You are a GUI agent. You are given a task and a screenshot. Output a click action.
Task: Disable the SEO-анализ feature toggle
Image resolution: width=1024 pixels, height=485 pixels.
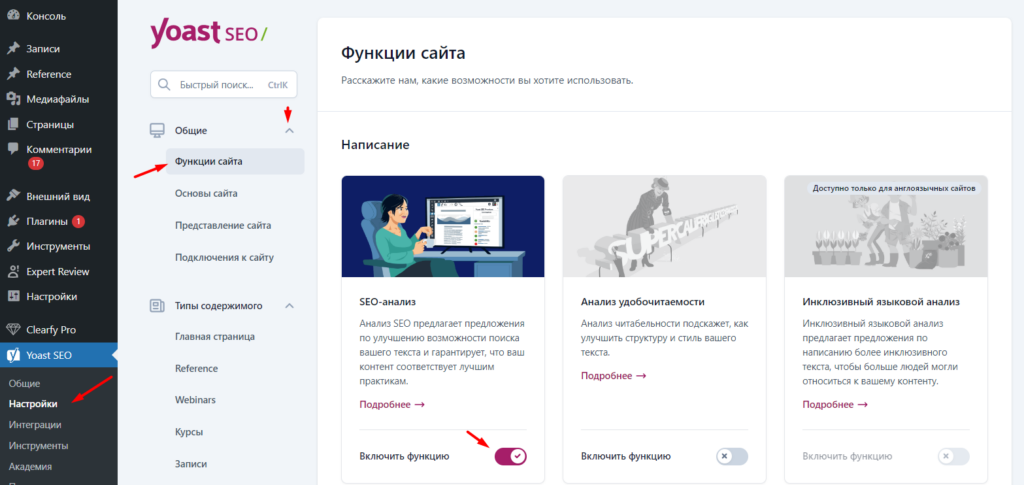(511, 456)
